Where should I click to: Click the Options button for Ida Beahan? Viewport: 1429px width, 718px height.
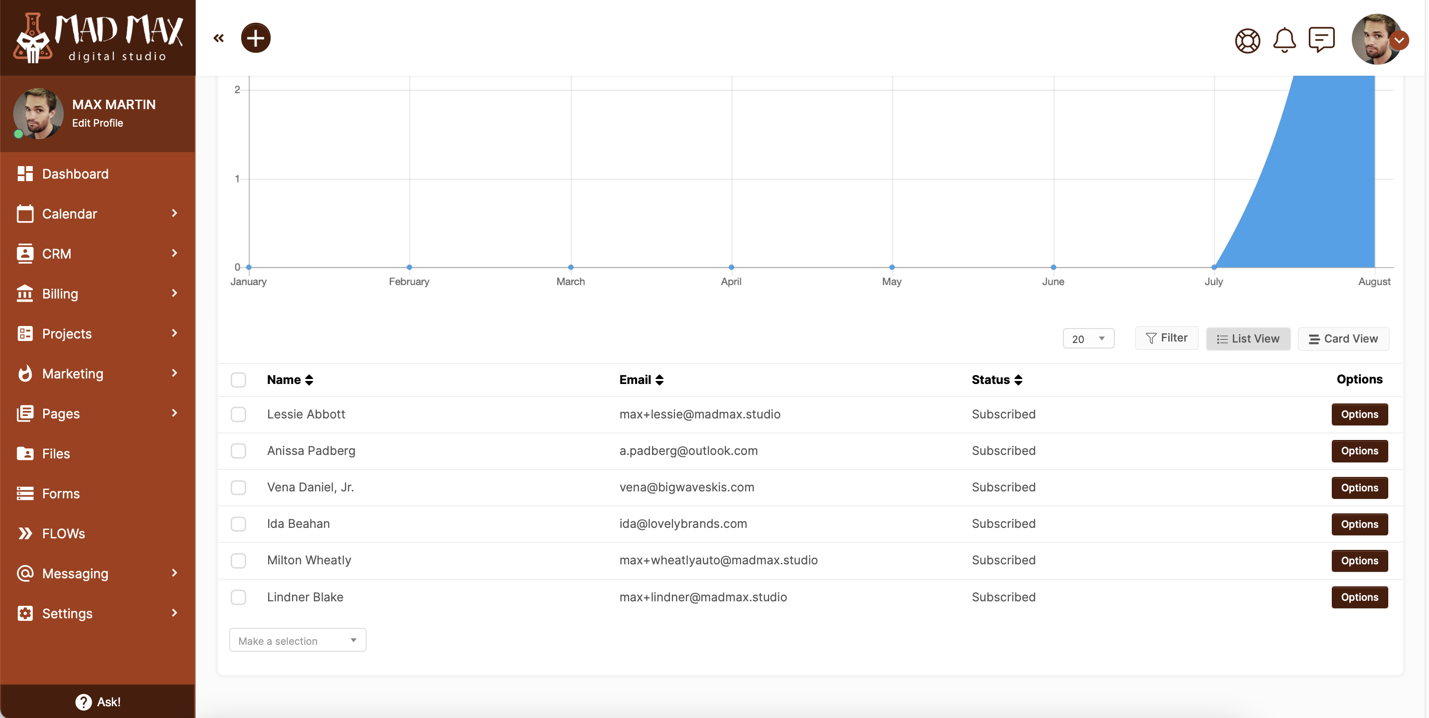(x=1359, y=524)
